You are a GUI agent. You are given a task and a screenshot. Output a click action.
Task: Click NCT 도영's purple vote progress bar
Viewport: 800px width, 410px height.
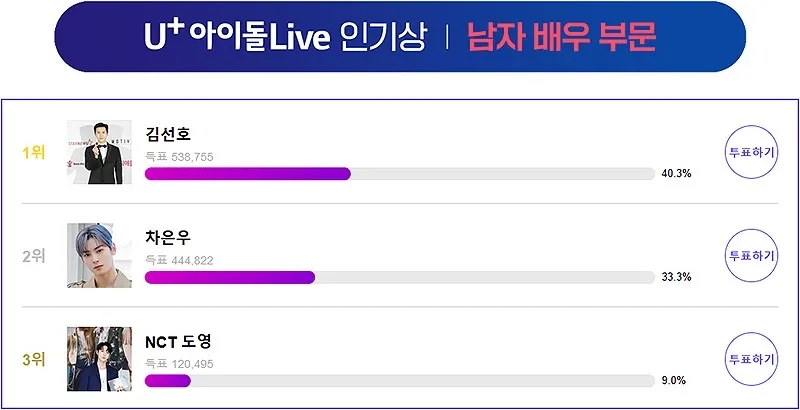click(x=168, y=381)
